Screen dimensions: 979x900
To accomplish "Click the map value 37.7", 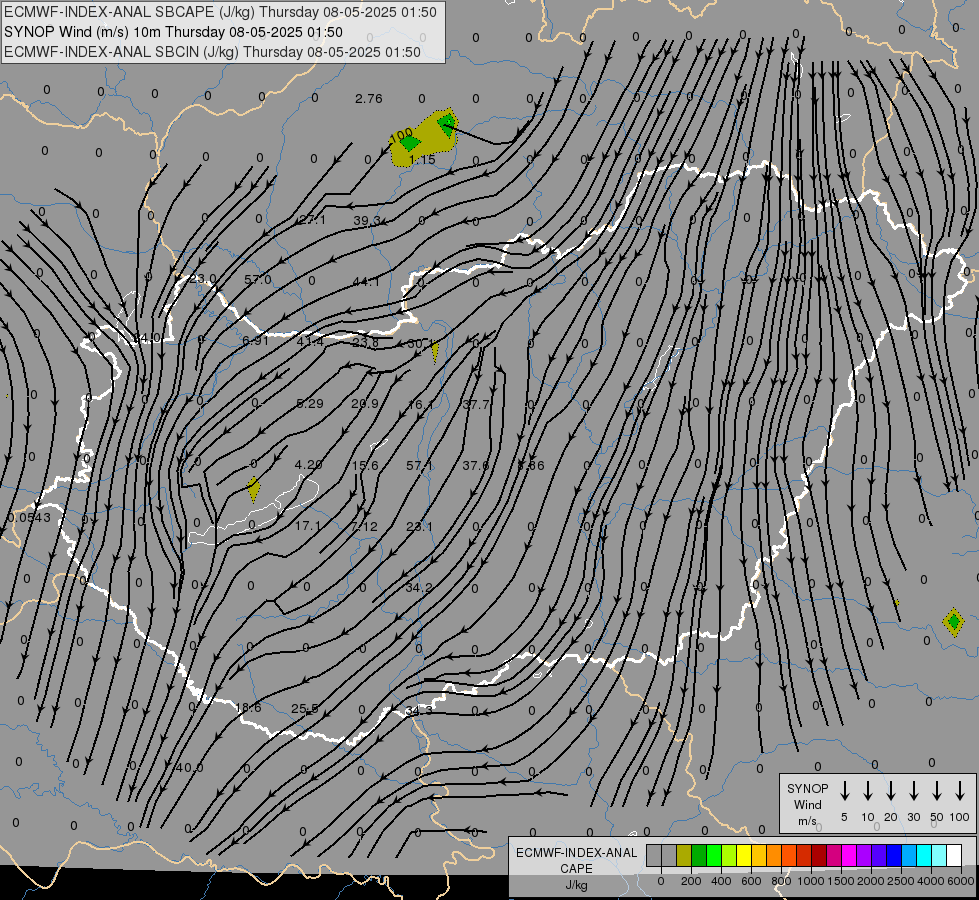I will coord(476,405).
